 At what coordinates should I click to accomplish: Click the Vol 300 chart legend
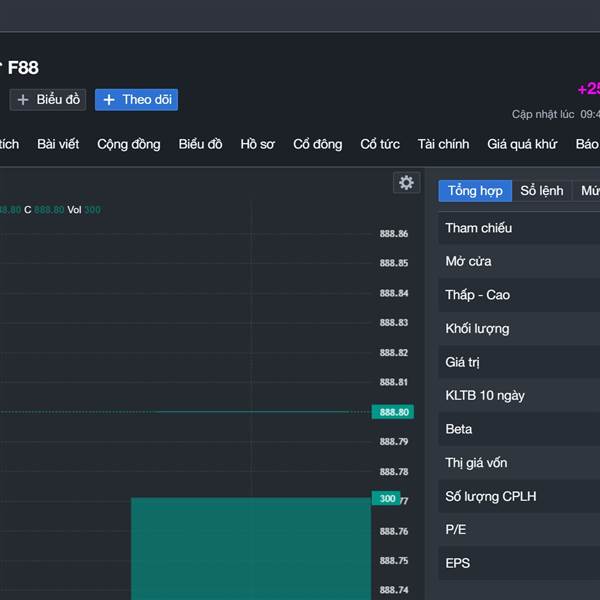pos(84,210)
